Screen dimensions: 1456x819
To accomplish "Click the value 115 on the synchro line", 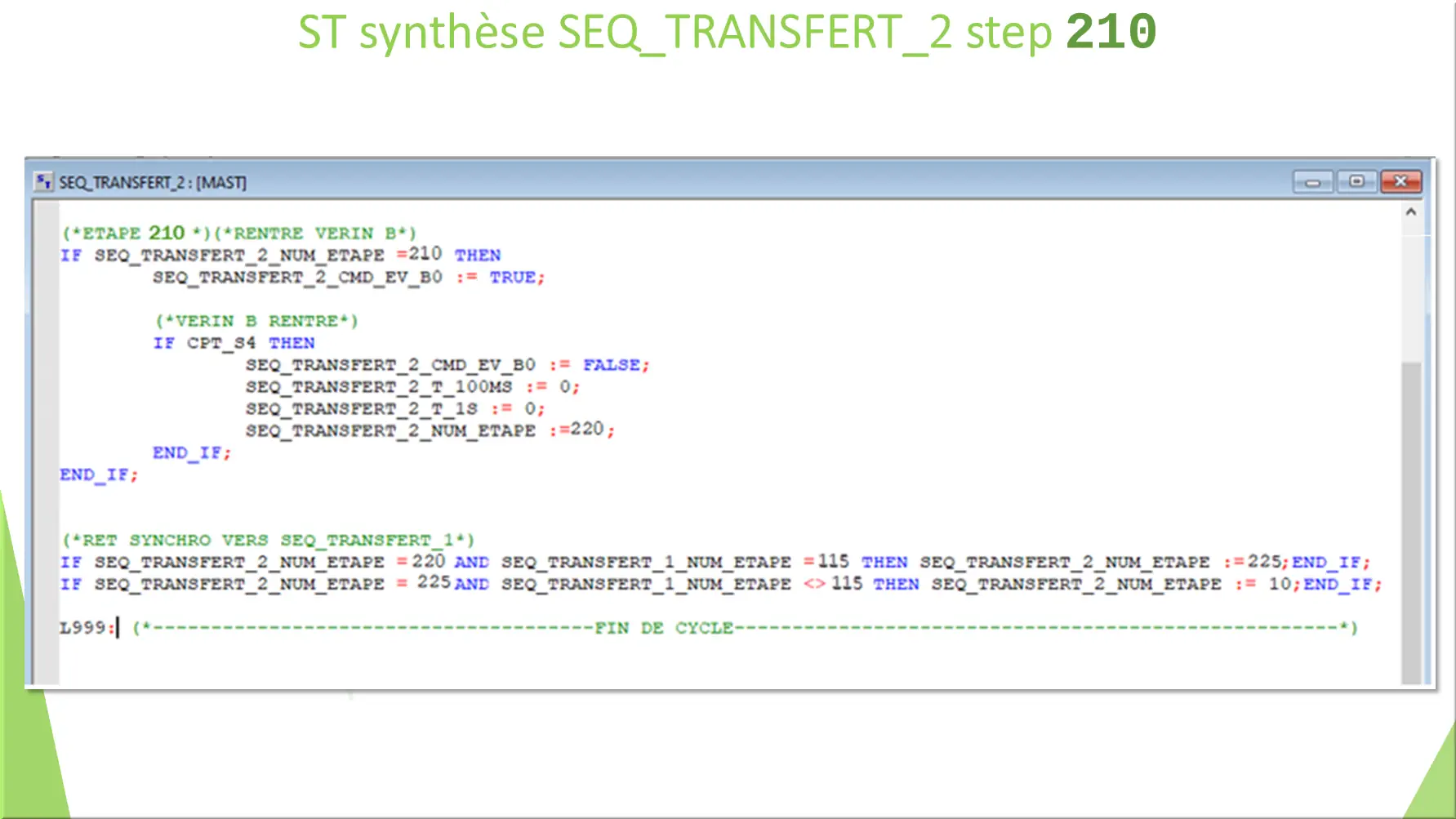I will point(833,562).
